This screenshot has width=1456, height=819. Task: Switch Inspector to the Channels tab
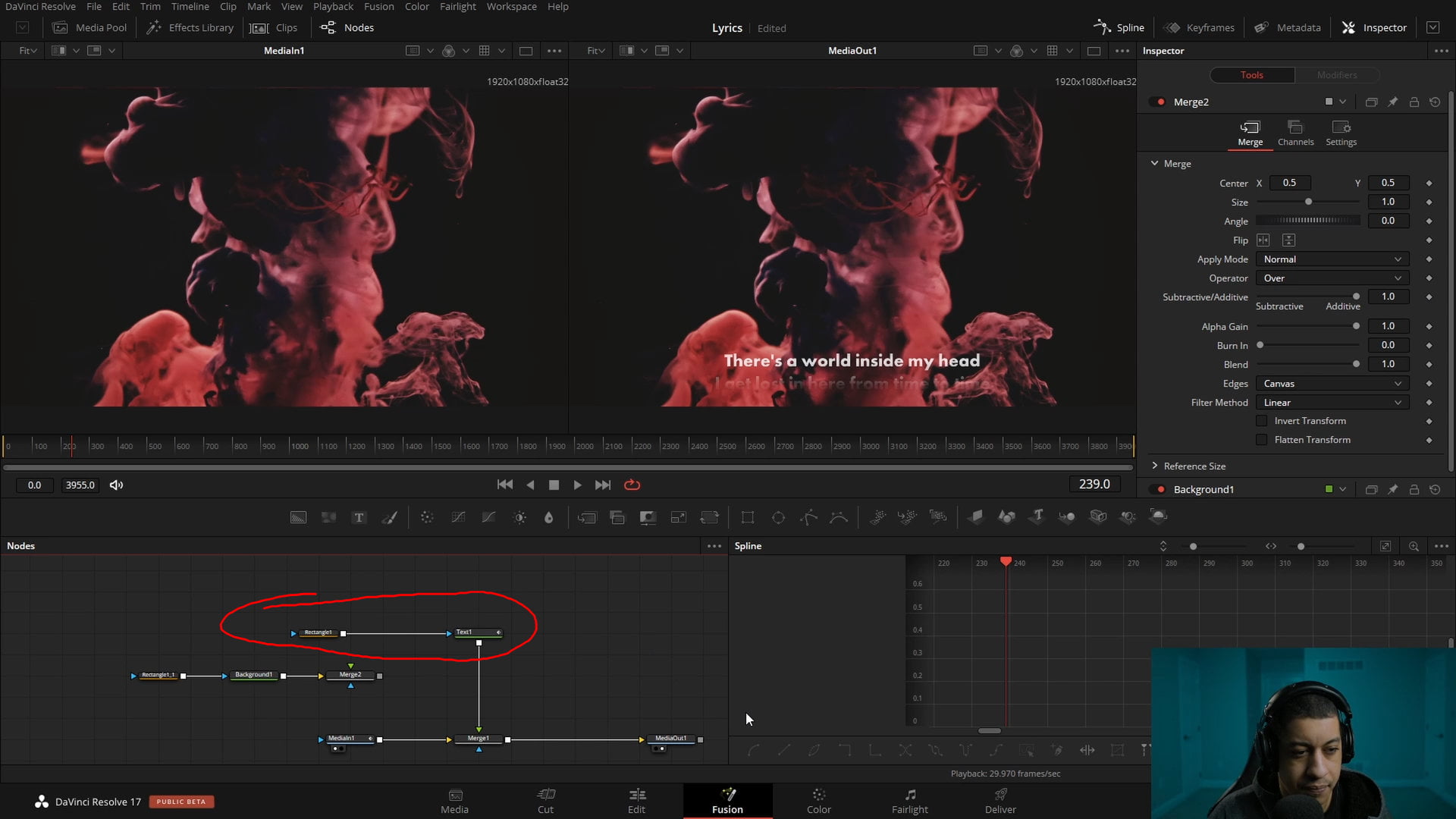1295,133
